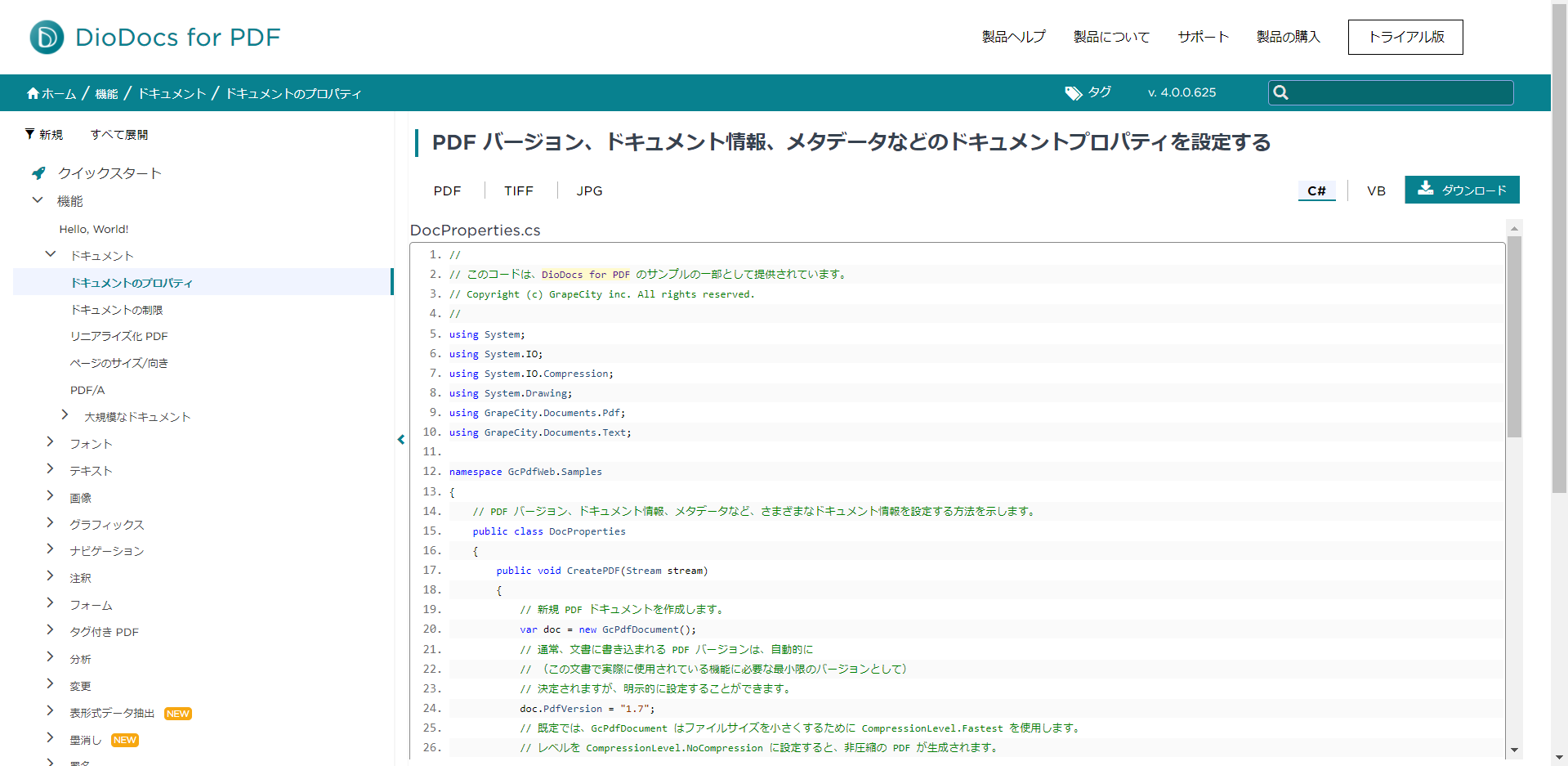Open the 製品の購入 menu item
Screen dimensions: 1568x766
1289,37
